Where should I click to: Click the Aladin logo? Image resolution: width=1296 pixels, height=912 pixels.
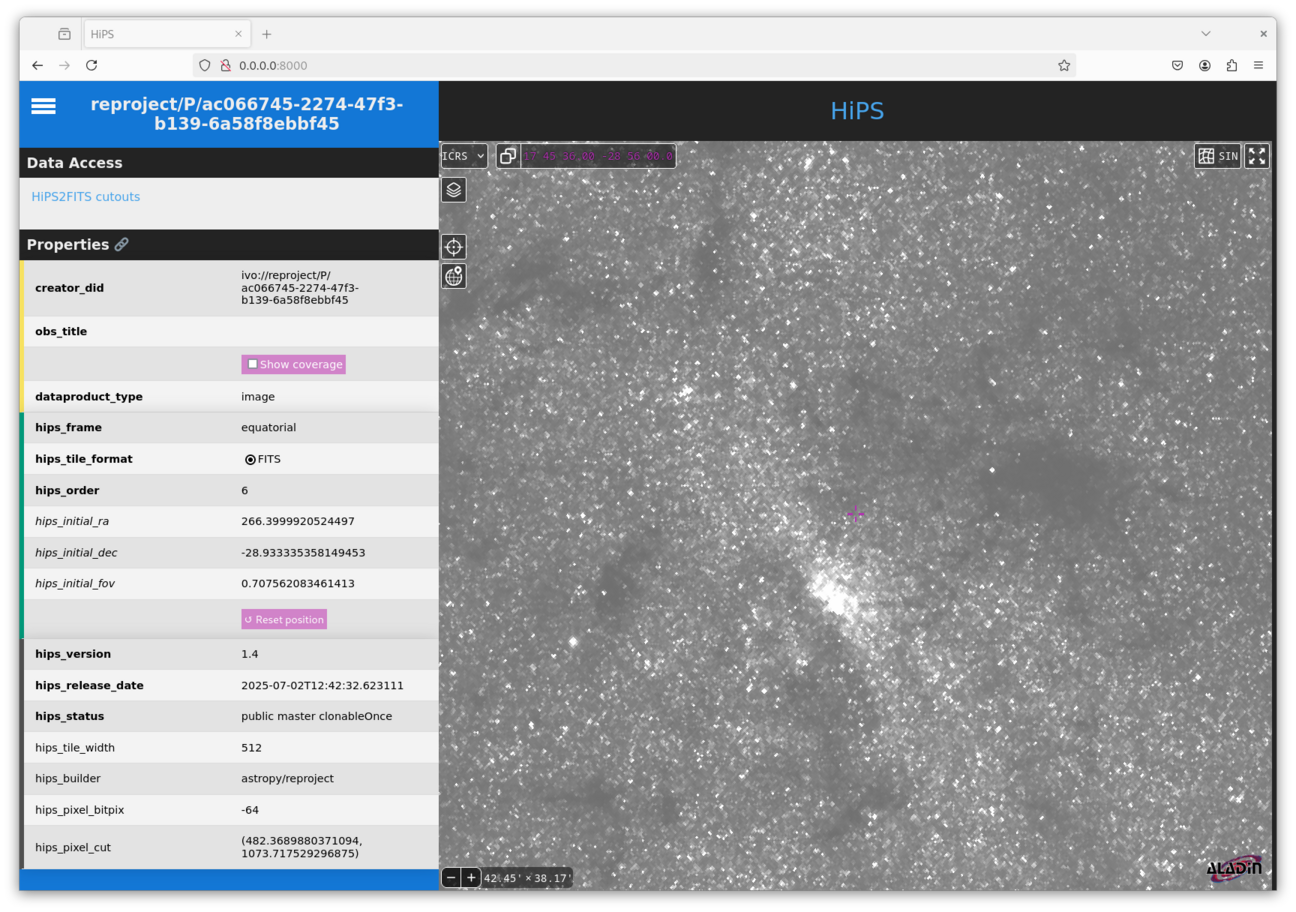point(1233,868)
